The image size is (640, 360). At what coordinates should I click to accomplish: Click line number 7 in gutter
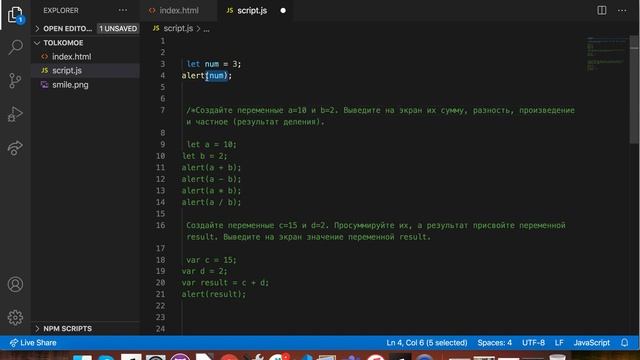click(x=162, y=110)
